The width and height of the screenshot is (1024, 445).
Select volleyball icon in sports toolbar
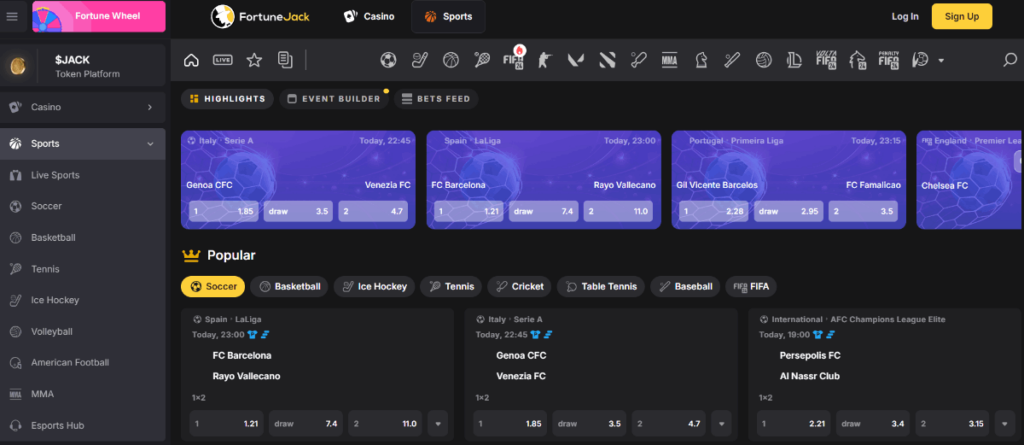click(763, 60)
